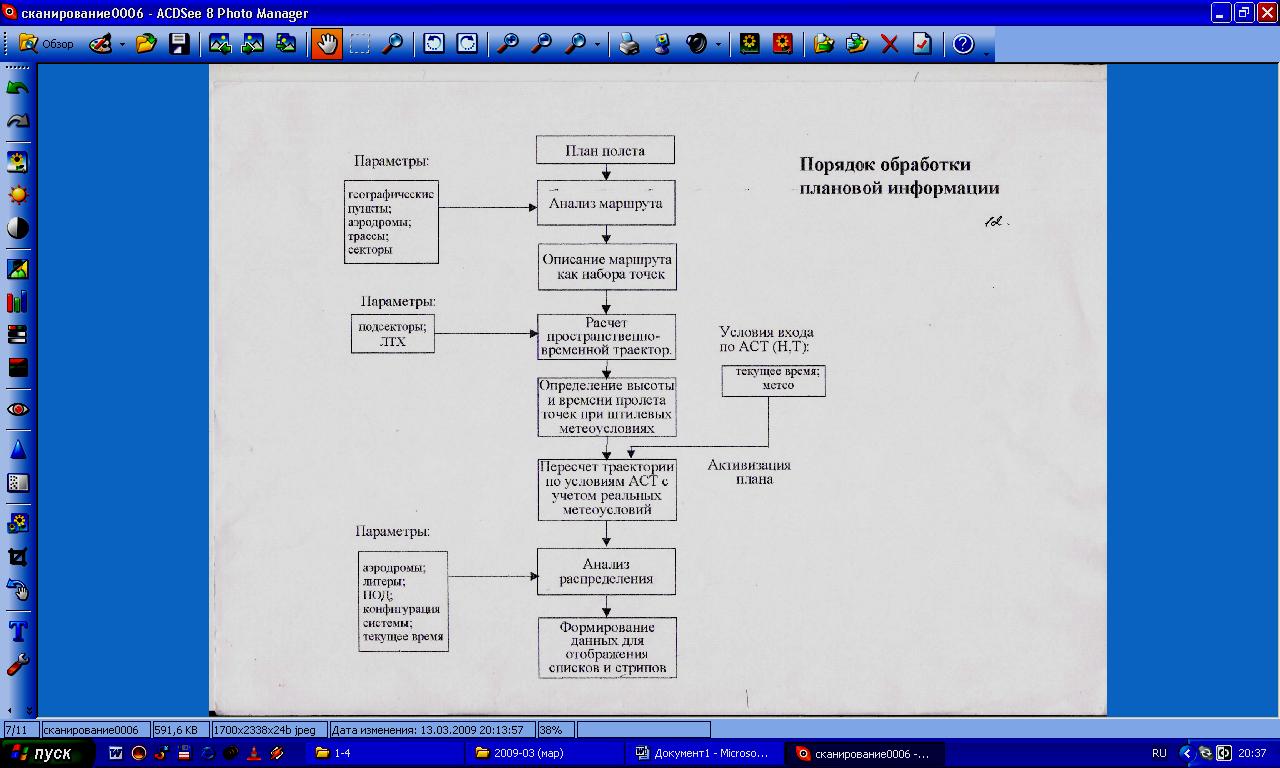The height and width of the screenshot is (768, 1280).
Task: Click the zoom in magnifier icon
Action: pos(508,44)
